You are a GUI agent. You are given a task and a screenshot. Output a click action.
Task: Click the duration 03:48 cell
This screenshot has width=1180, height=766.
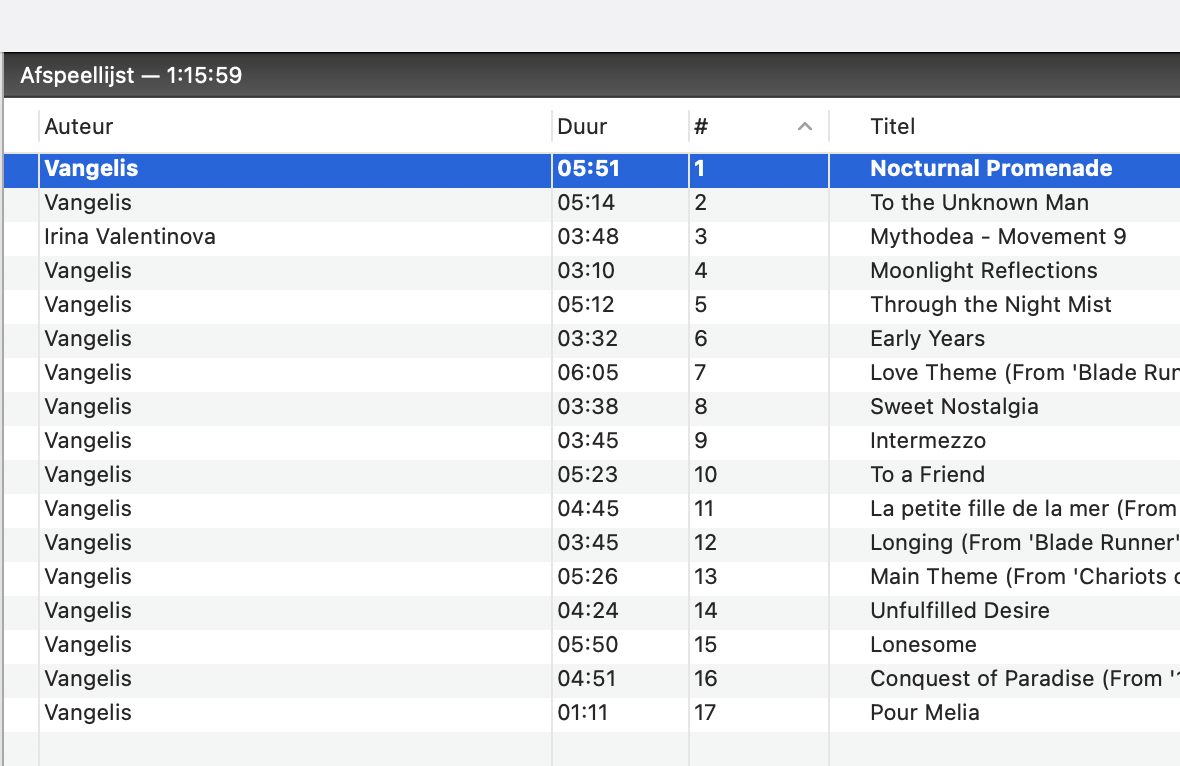click(x=588, y=236)
